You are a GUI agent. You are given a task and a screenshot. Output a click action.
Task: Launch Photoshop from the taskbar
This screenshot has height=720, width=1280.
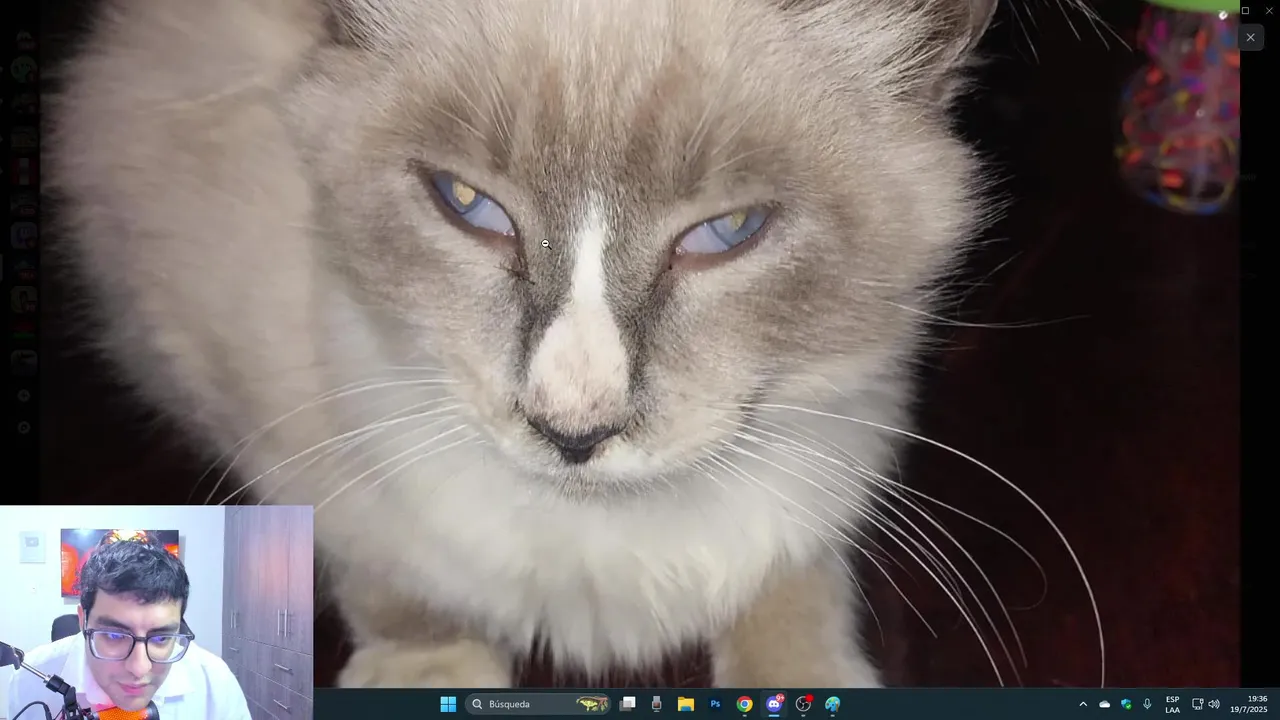tap(715, 704)
